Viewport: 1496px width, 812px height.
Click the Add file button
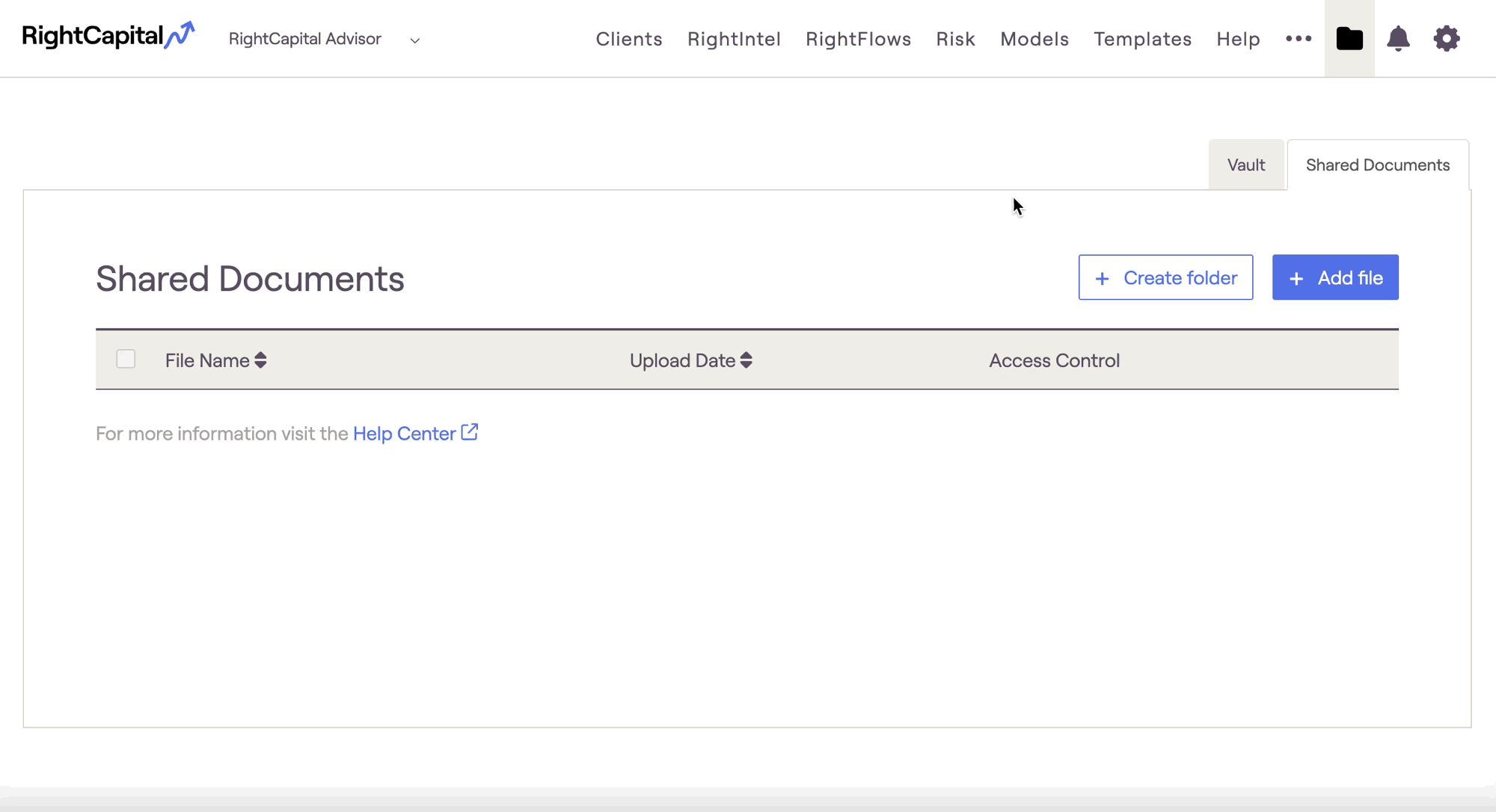(x=1335, y=277)
